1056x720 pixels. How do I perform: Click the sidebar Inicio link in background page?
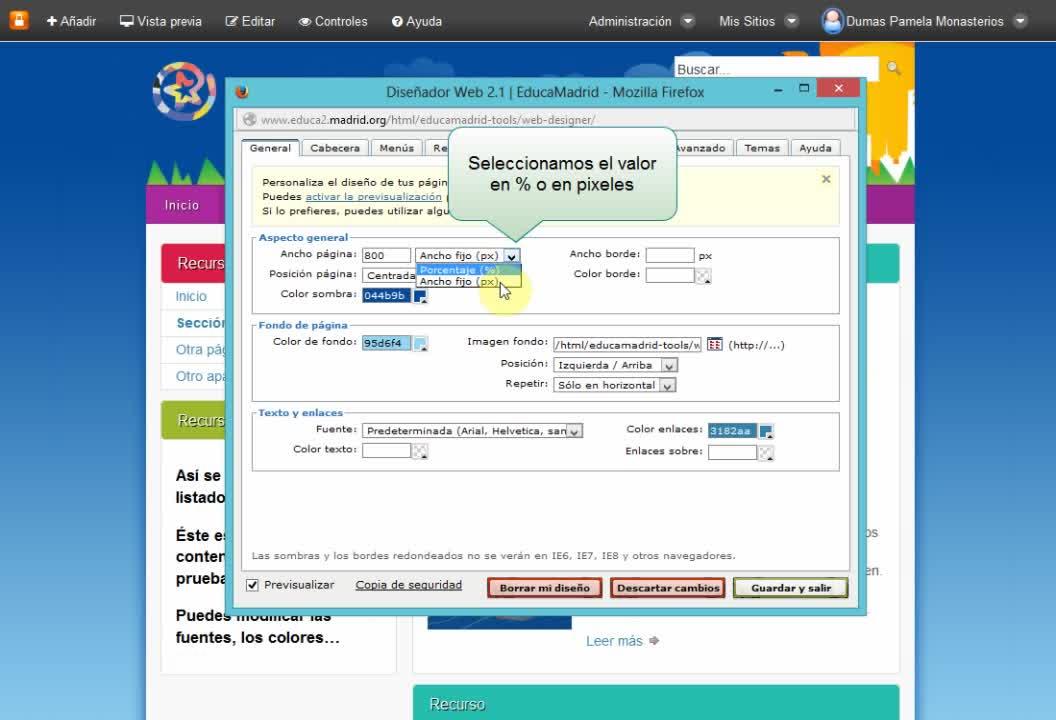click(191, 296)
